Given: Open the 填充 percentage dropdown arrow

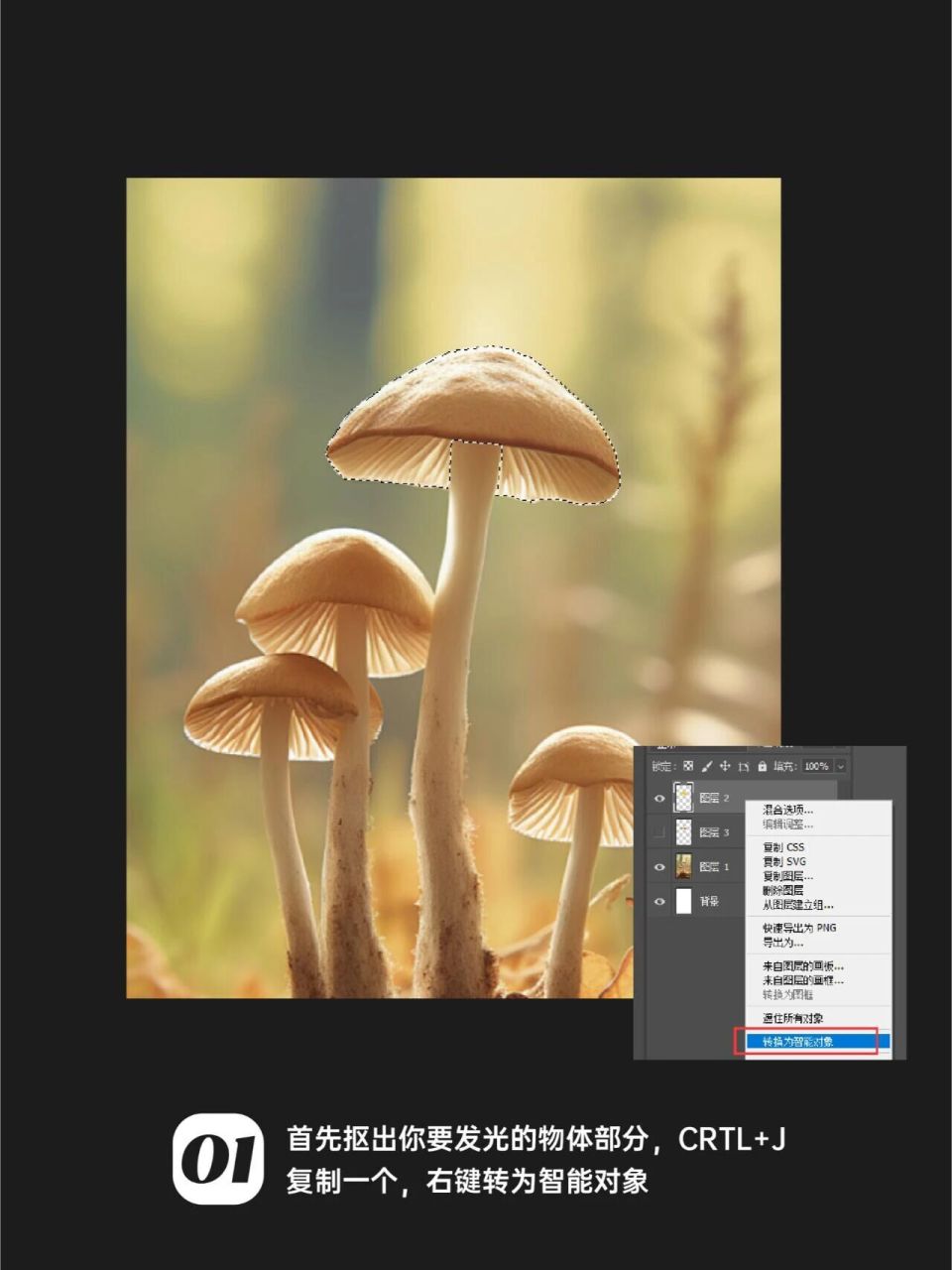Looking at the screenshot, I should click(x=841, y=766).
